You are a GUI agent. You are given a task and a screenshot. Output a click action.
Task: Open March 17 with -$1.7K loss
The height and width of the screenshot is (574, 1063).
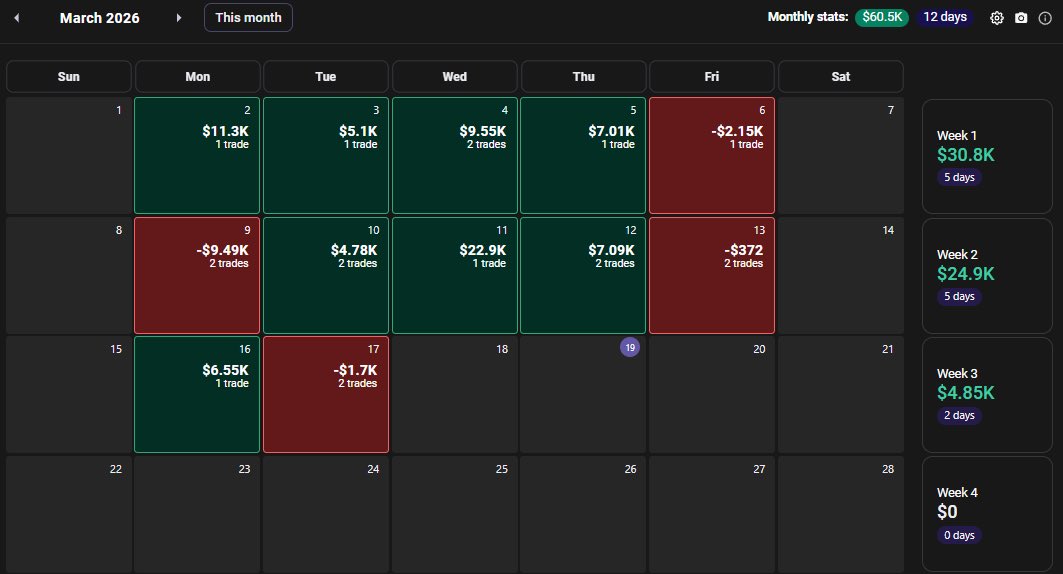click(325, 394)
